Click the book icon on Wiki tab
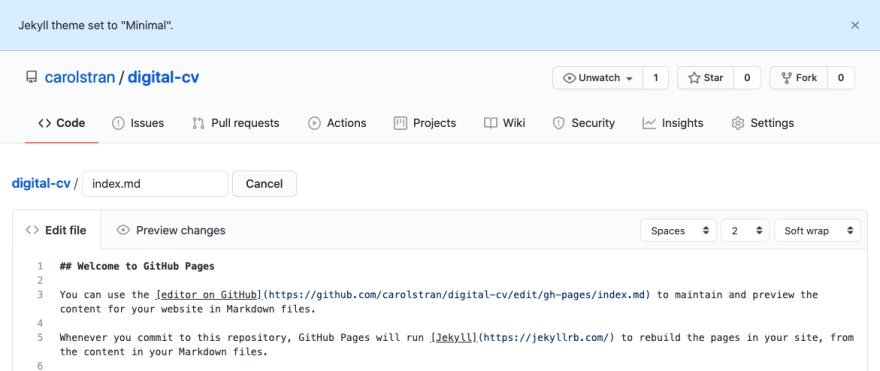Screen dimensions: 880x371 tap(491, 123)
